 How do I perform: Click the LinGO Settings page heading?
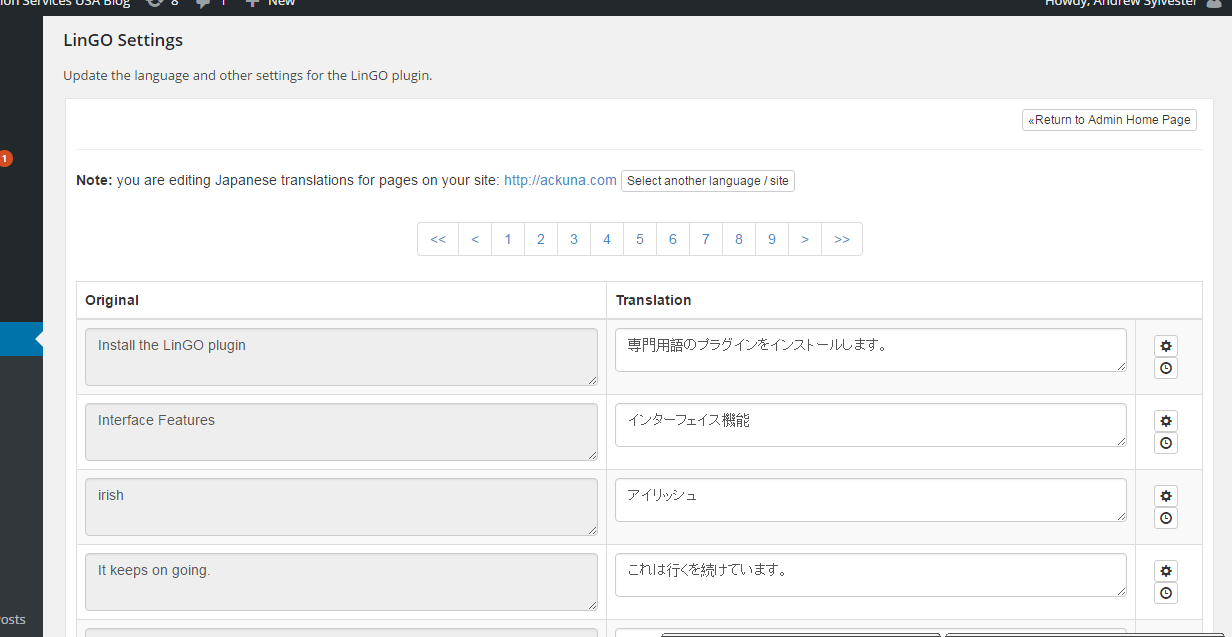click(123, 41)
